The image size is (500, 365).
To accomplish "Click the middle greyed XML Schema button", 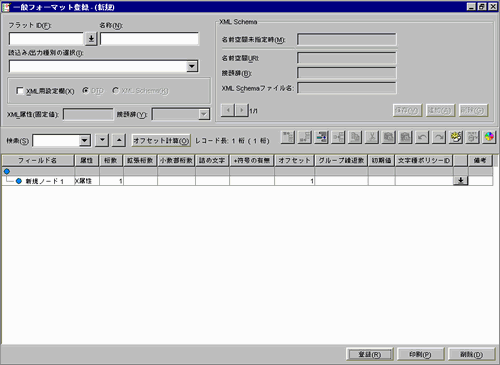I will pos(440,110).
